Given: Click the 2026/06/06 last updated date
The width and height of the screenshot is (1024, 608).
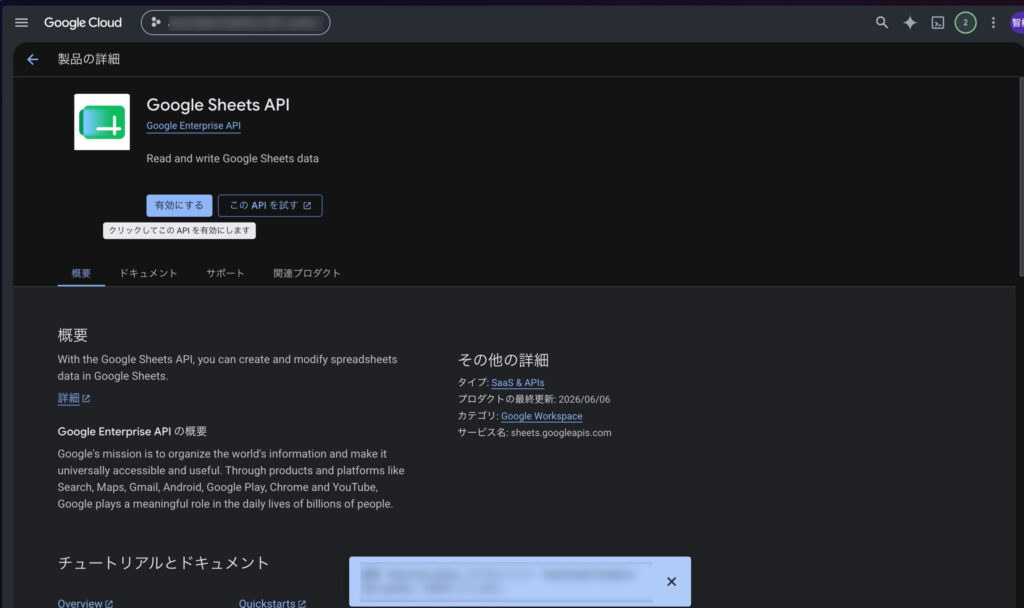Looking at the screenshot, I should coord(584,399).
